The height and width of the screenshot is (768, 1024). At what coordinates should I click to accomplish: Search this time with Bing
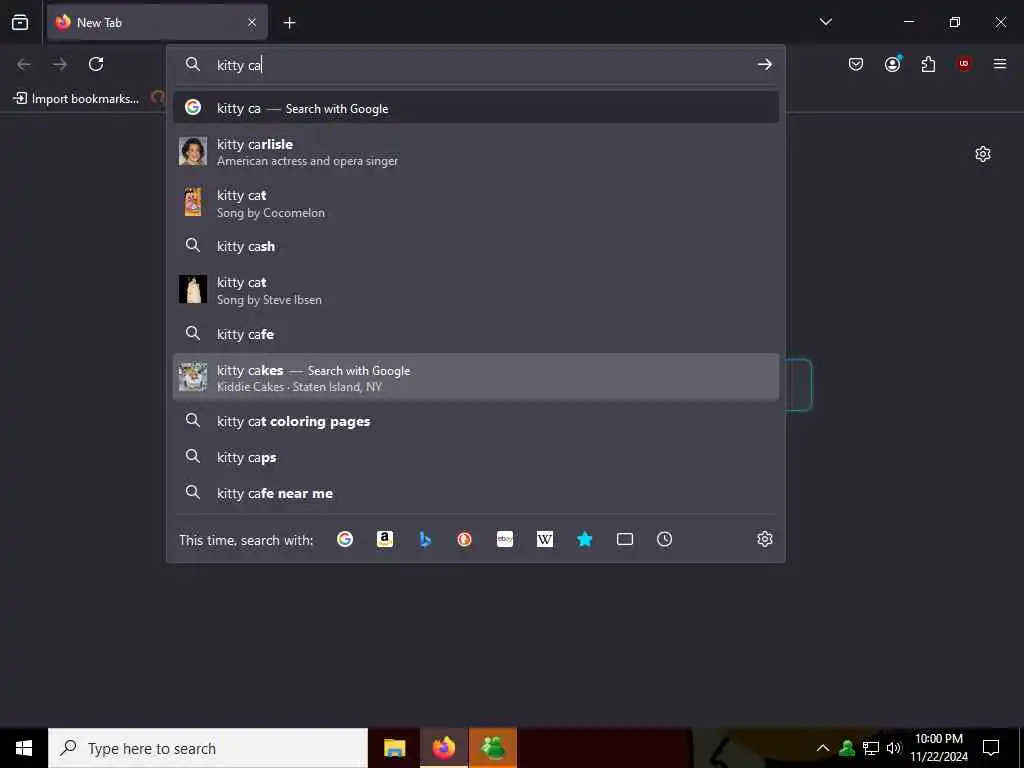[x=425, y=539]
